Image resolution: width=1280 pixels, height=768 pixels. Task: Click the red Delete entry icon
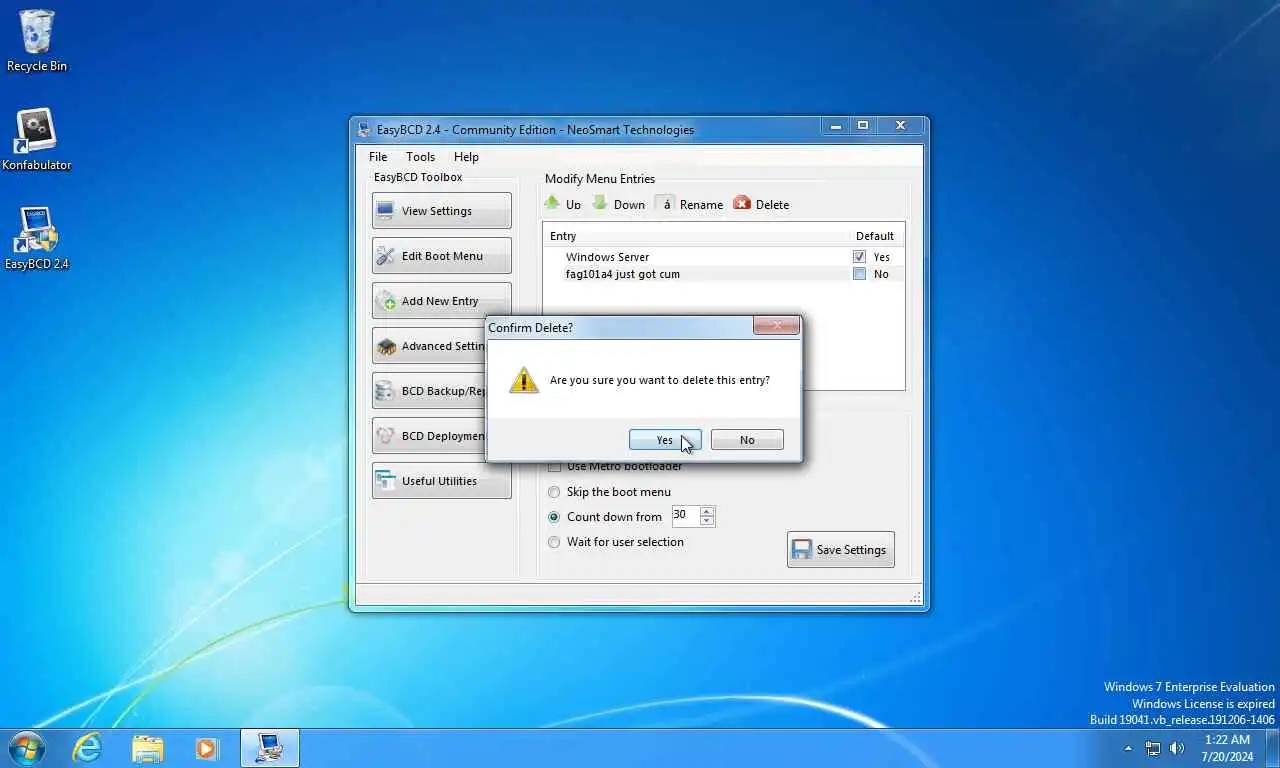pyautogui.click(x=742, y=203)
